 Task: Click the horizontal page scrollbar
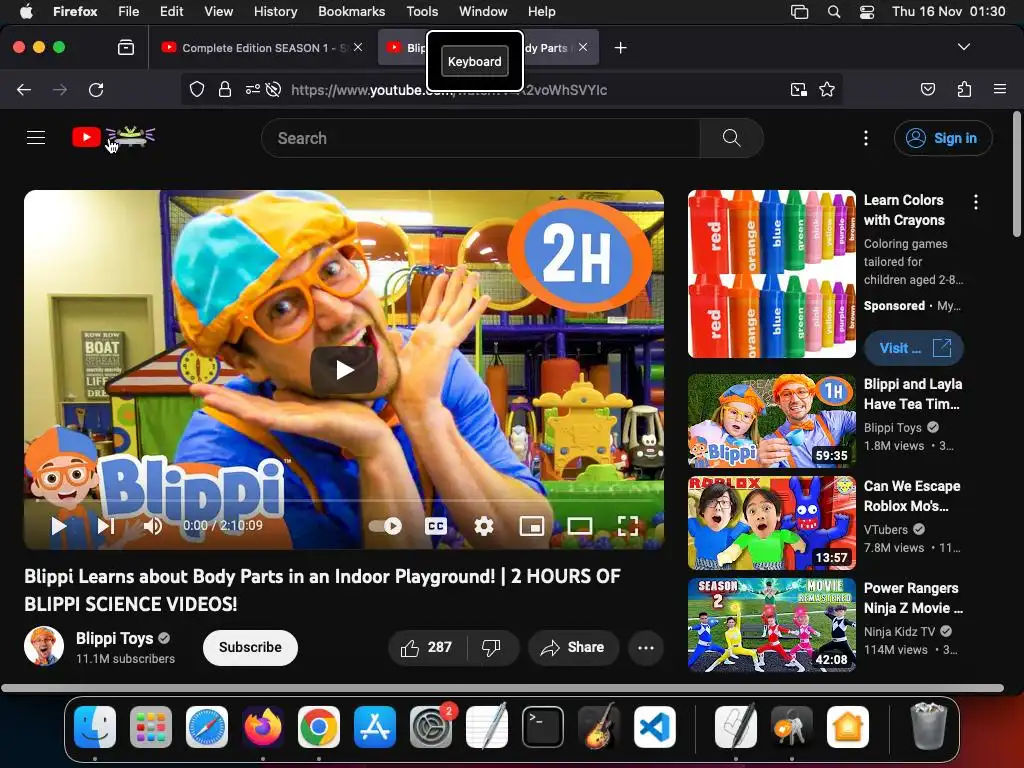[502, 688]
